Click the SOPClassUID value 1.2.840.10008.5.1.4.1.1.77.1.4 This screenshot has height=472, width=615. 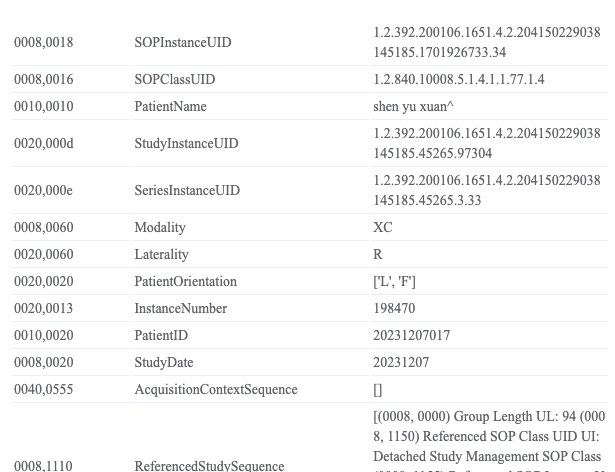459,80
